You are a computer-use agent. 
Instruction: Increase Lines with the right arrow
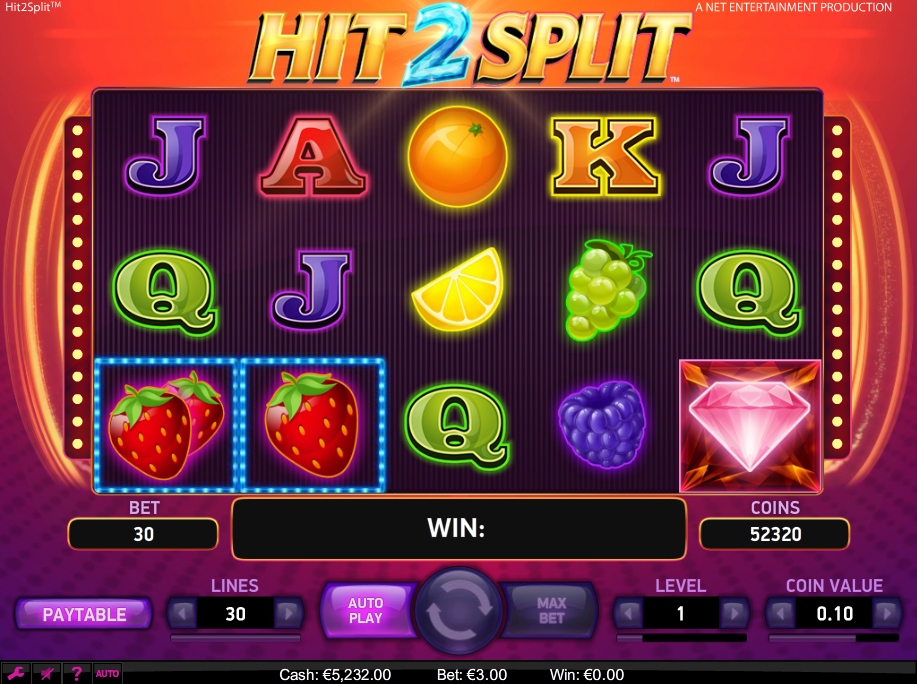tap(288, 613)
